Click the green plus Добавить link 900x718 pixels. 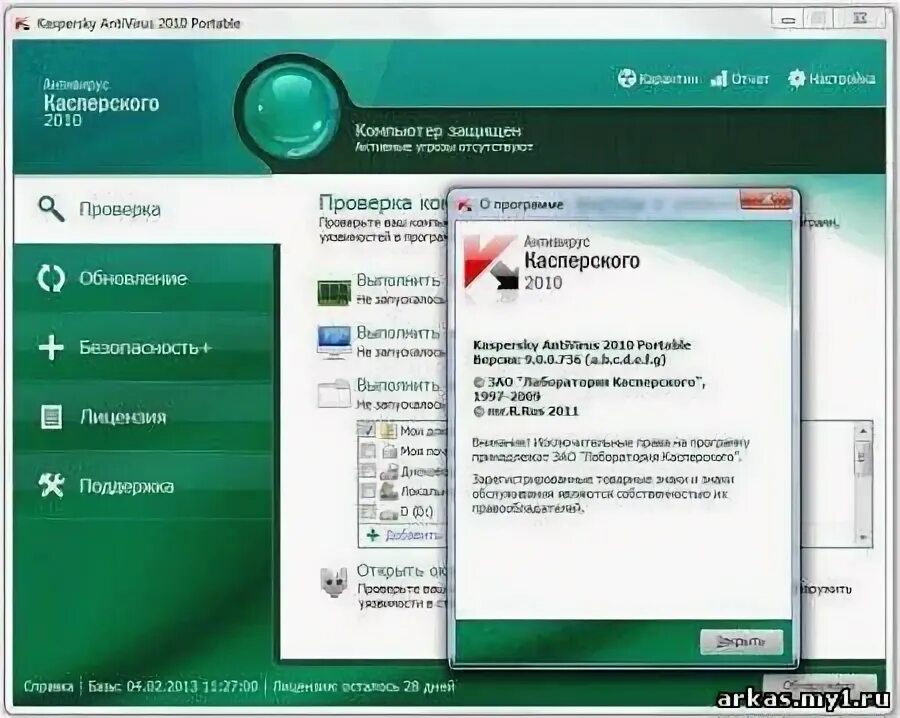(x=405, y=535)
